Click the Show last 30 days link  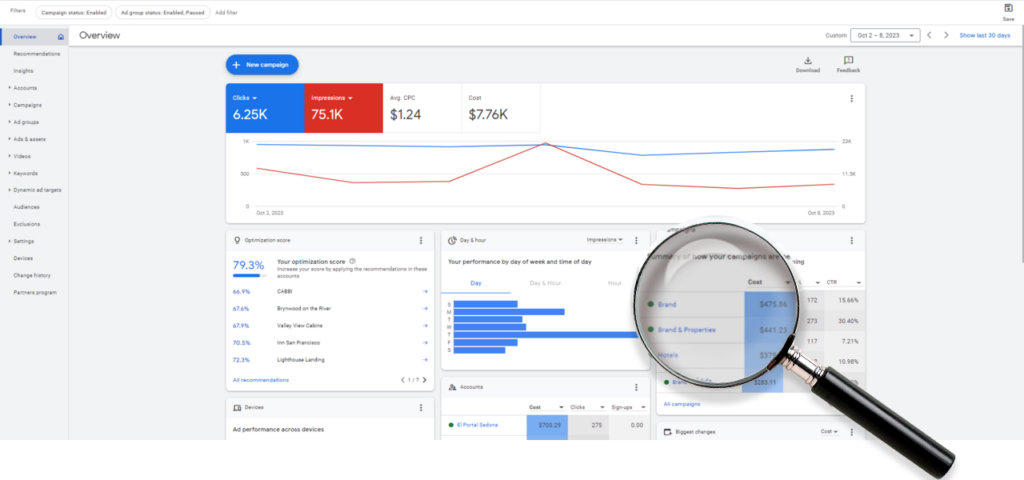[x=985, y=35]
